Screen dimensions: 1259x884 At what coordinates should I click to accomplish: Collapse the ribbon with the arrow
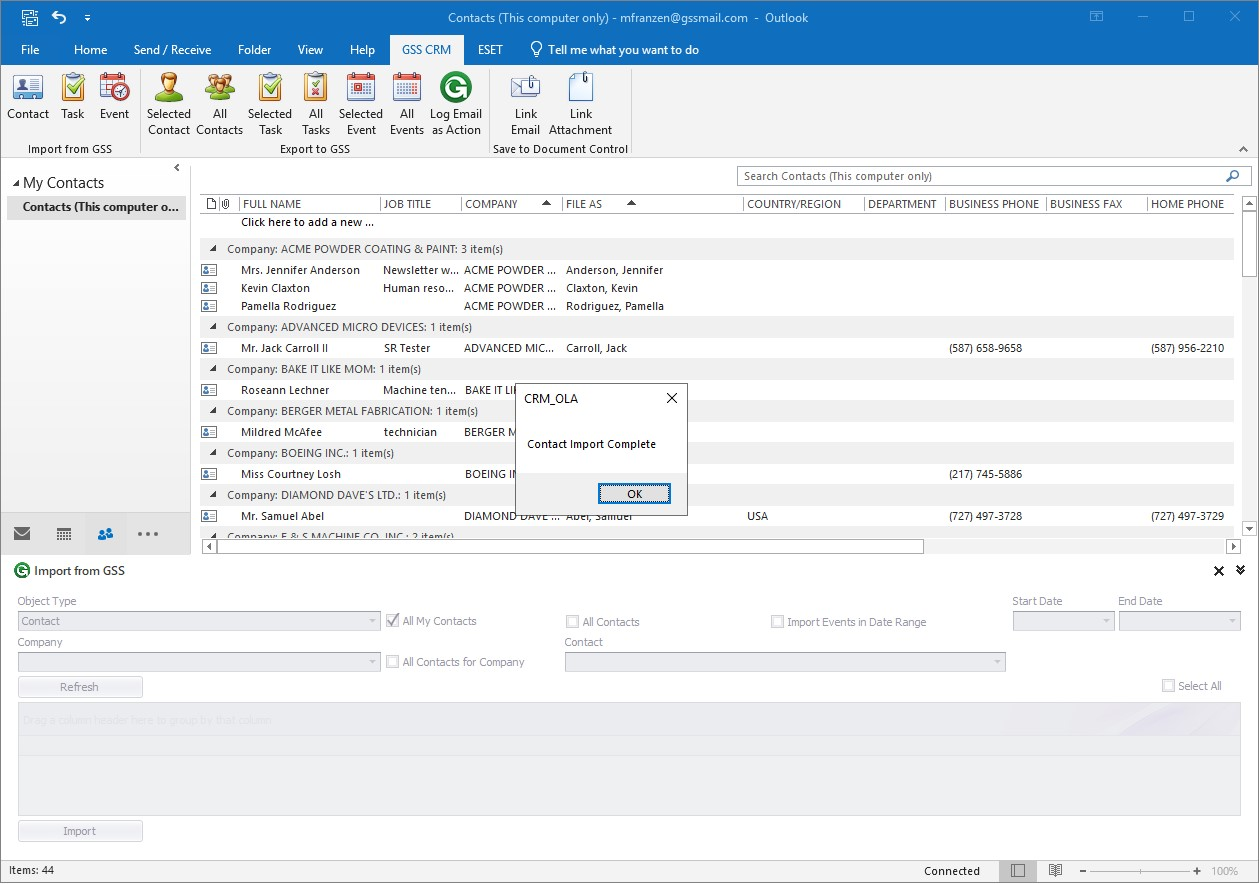(1243, 149)
